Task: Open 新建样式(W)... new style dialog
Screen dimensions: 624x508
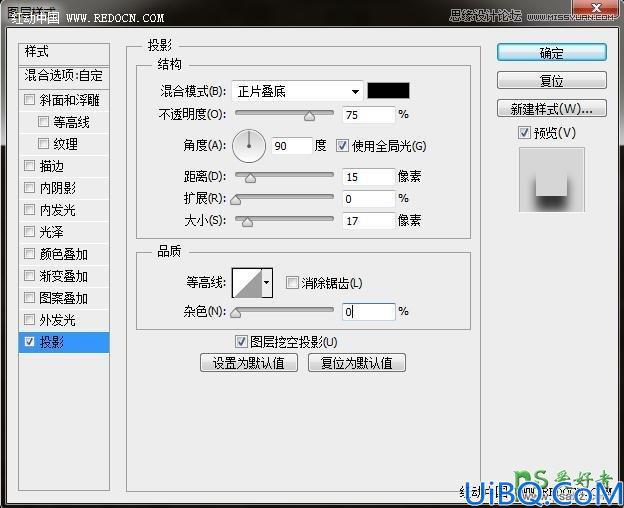Action: 552,109
